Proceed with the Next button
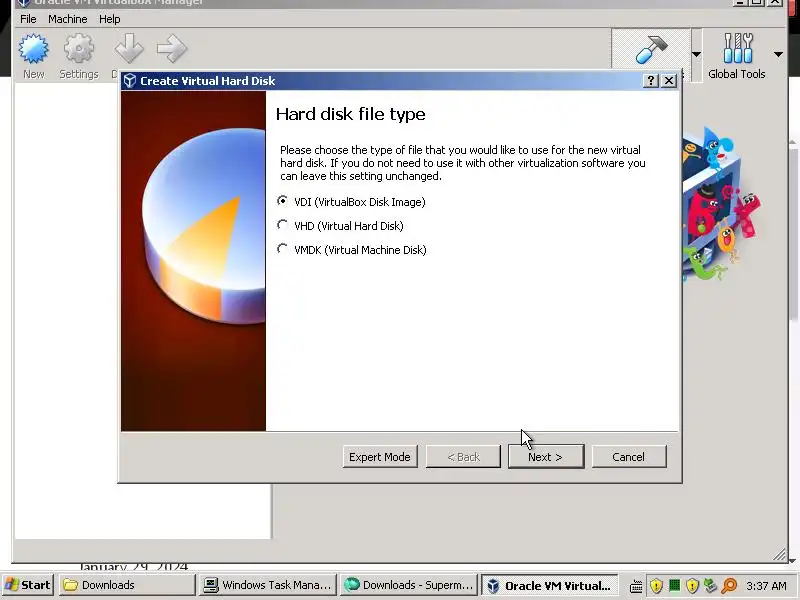Screen dimensions: 800x600 point(545,457)
